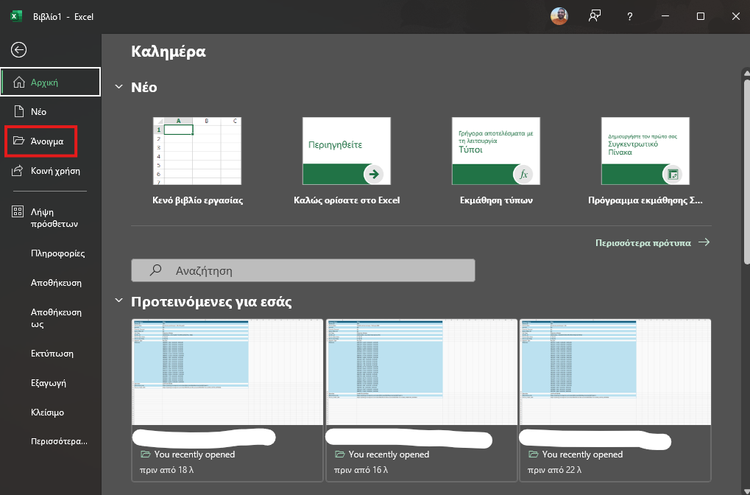
Task: Open the Εκμάθηση τύπων template
Action: [496, 152]
